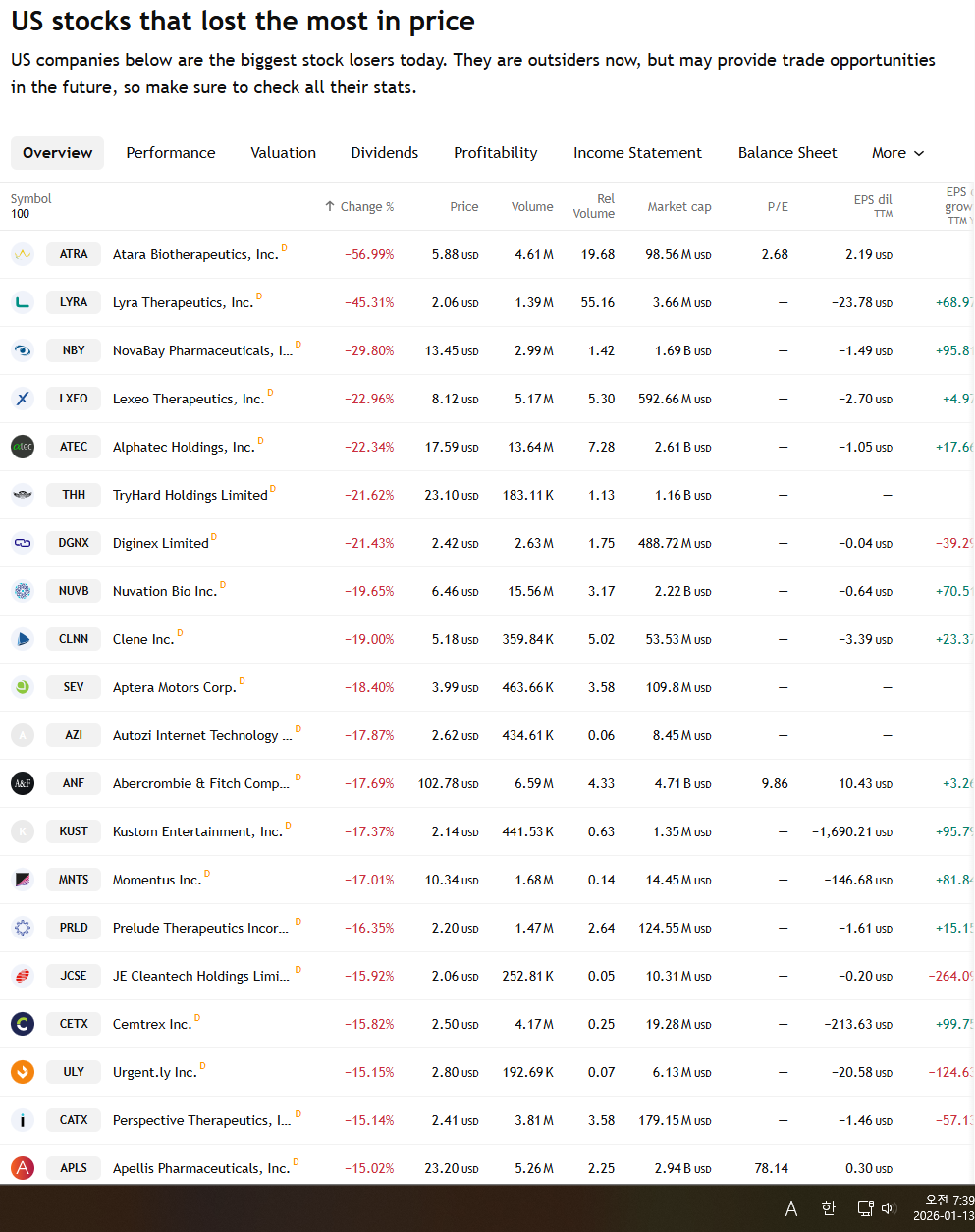975x1232 pixels.
Task: Click the Kustom Entertainment placeholder logo
Action: (23, 831)
